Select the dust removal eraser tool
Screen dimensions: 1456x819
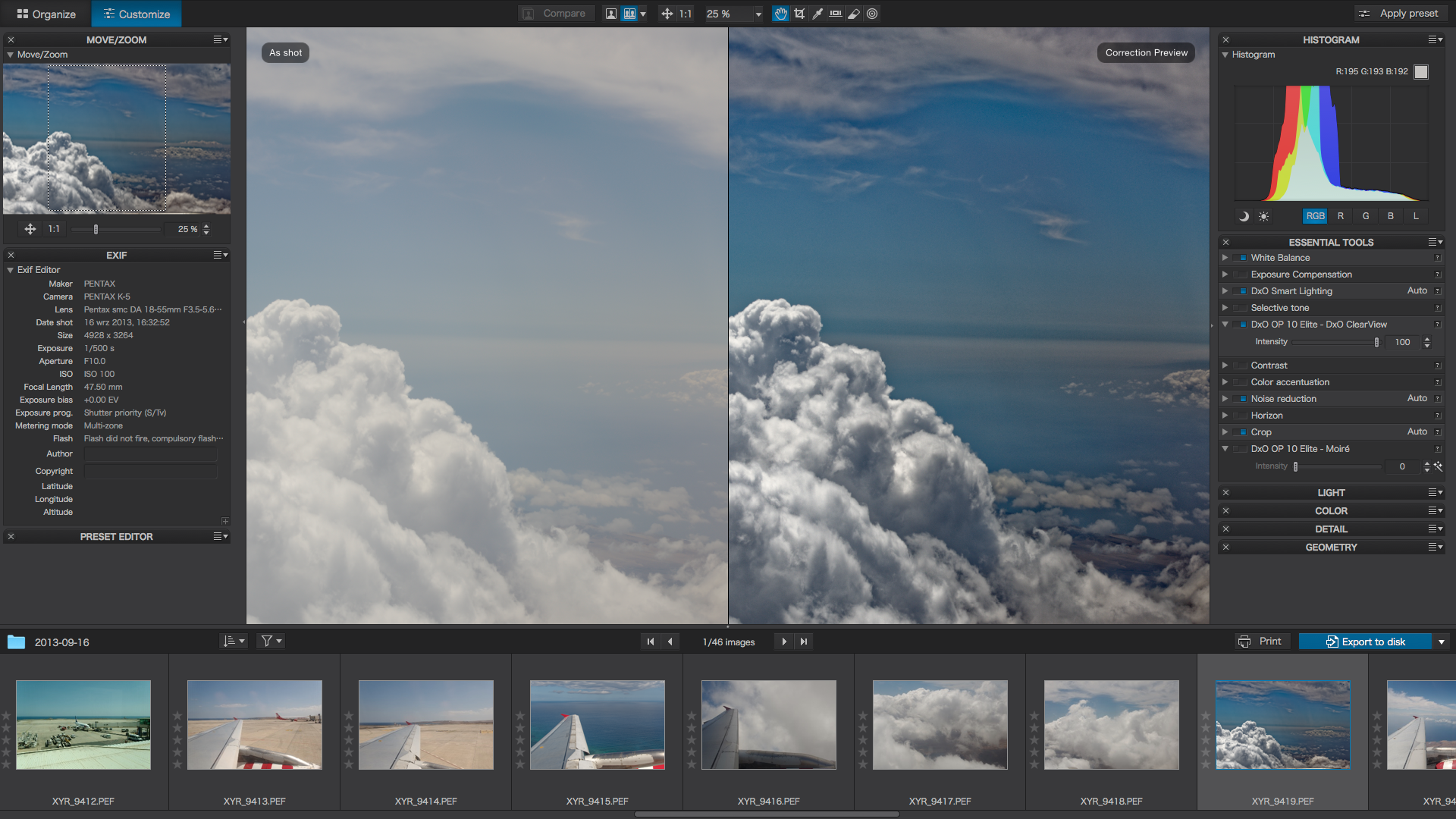coord(854,14)
